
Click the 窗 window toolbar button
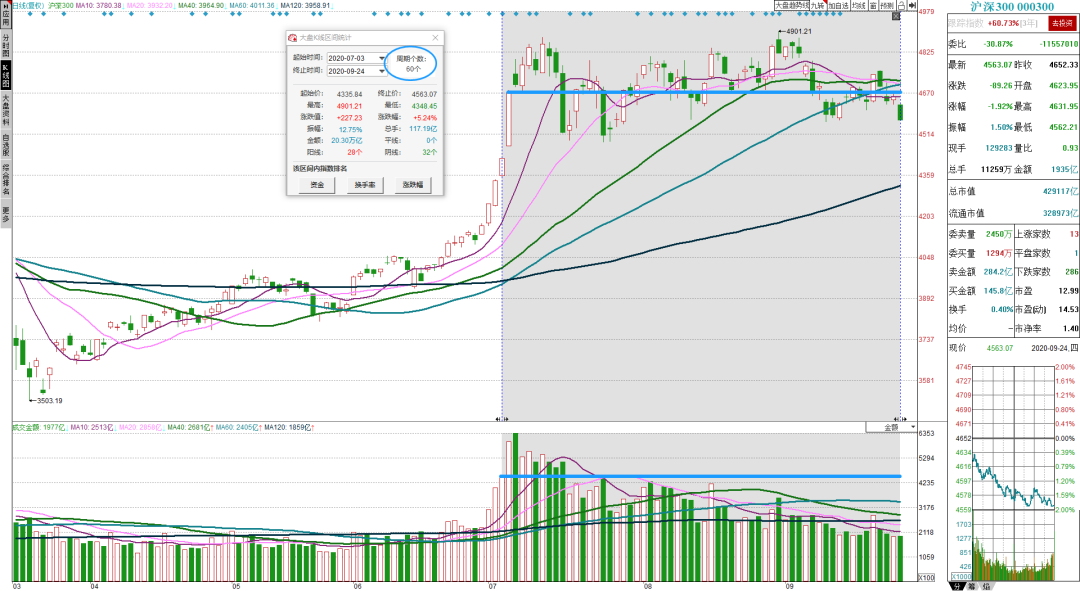pyautogui.click(x=873, y=6)
